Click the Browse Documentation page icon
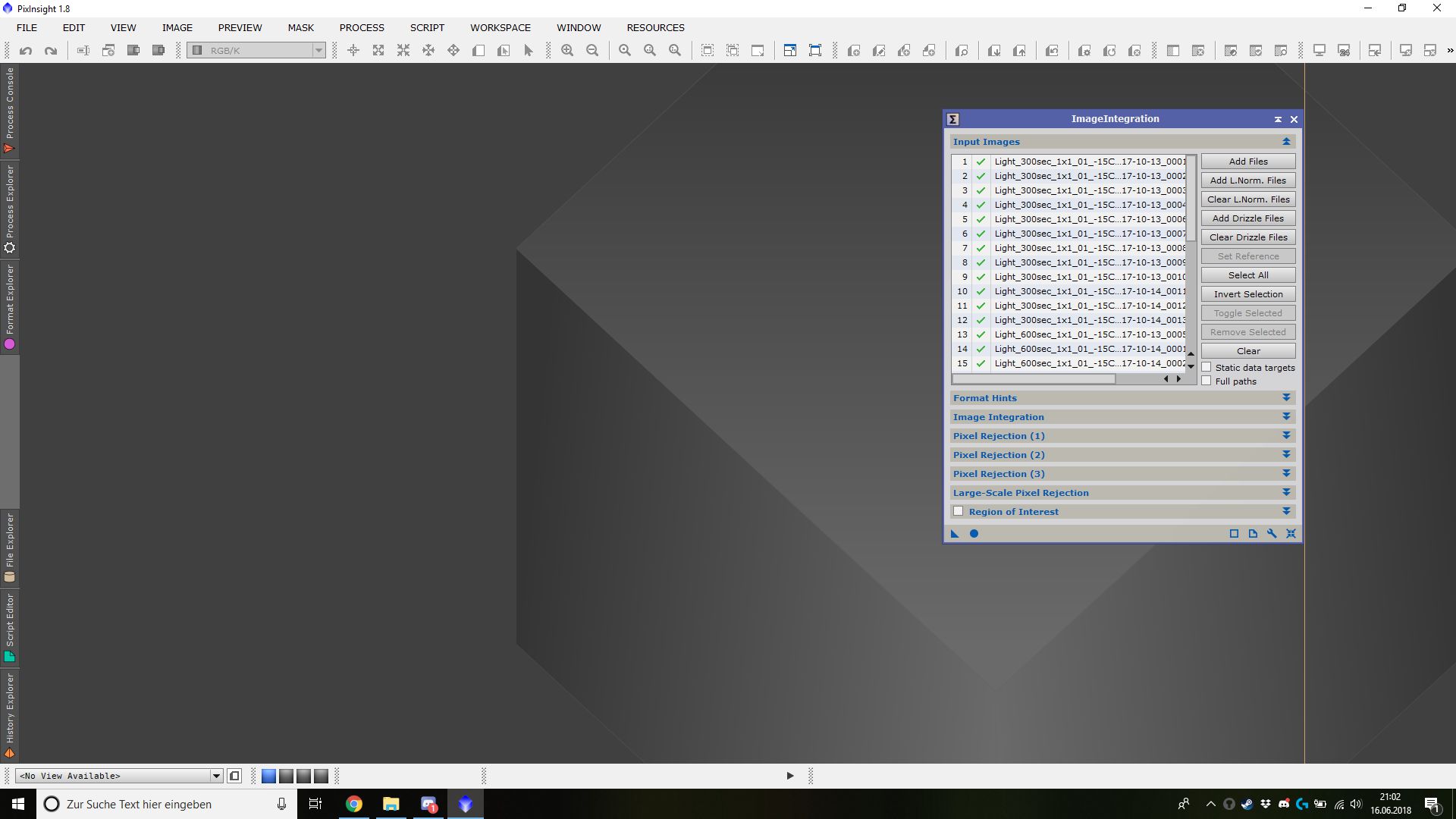The width and height of the screenshot is (1456, 819). (x=1253, y=534)
